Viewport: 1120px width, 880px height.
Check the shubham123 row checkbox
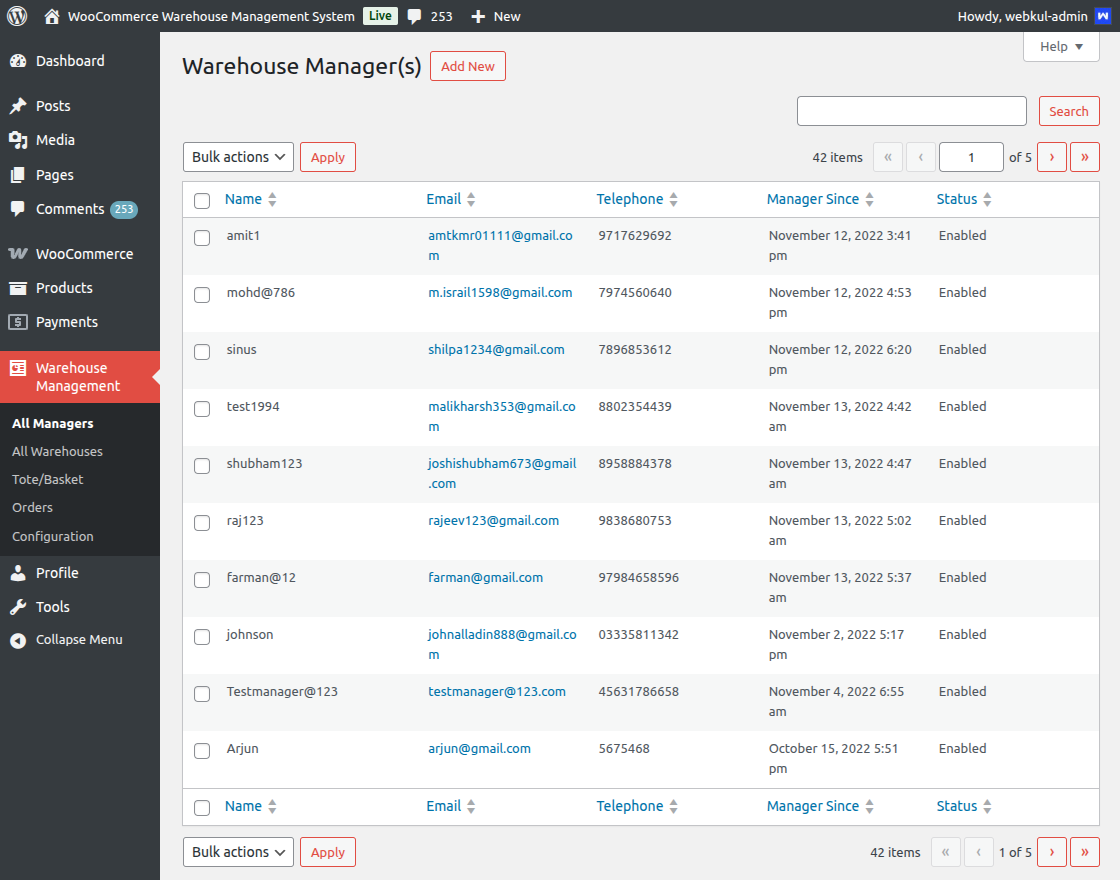click(202, 466)
